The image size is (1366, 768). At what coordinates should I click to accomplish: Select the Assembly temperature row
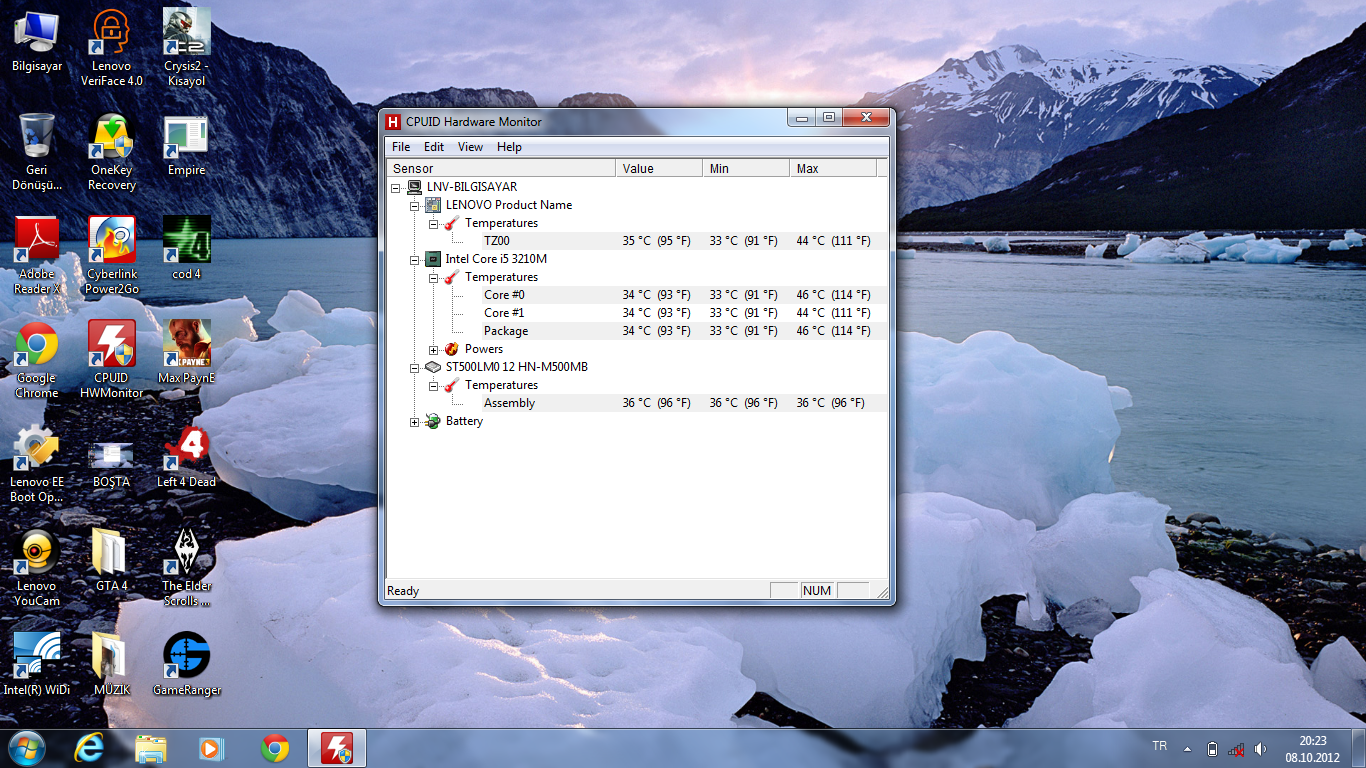pyautogui.click(x=636, y=403)
